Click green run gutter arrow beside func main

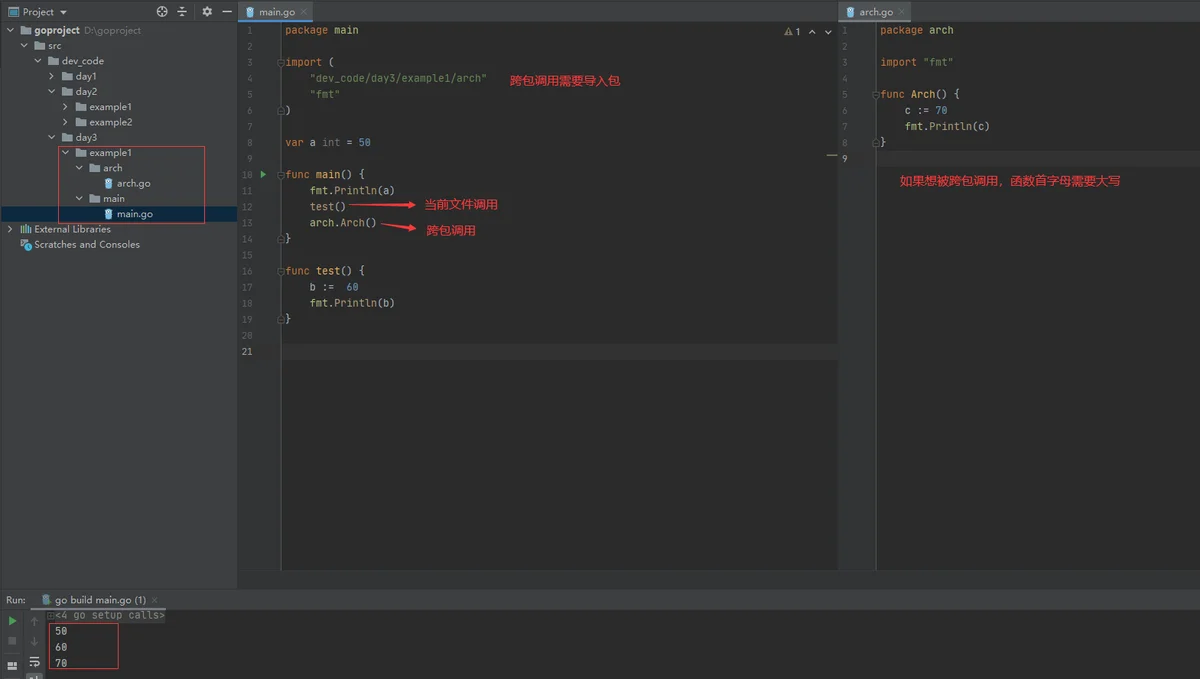point(264,174)
